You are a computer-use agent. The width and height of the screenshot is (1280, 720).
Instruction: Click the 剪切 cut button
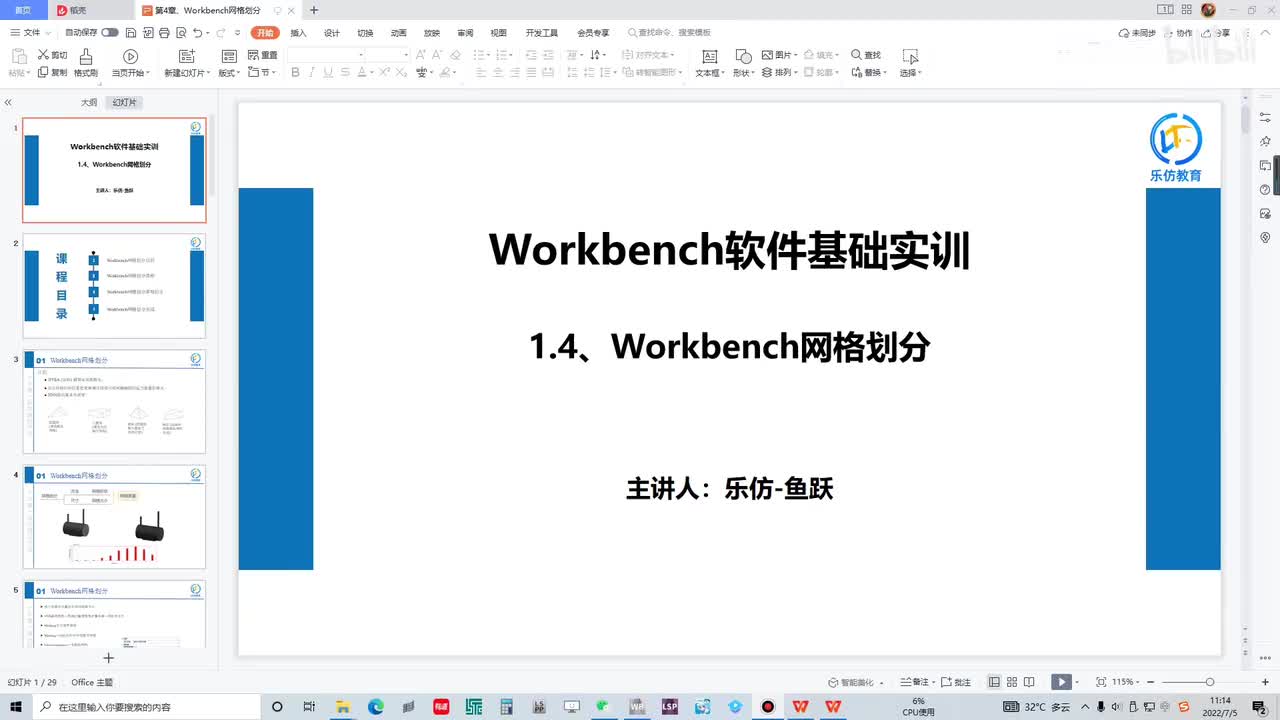coord(53,55)
